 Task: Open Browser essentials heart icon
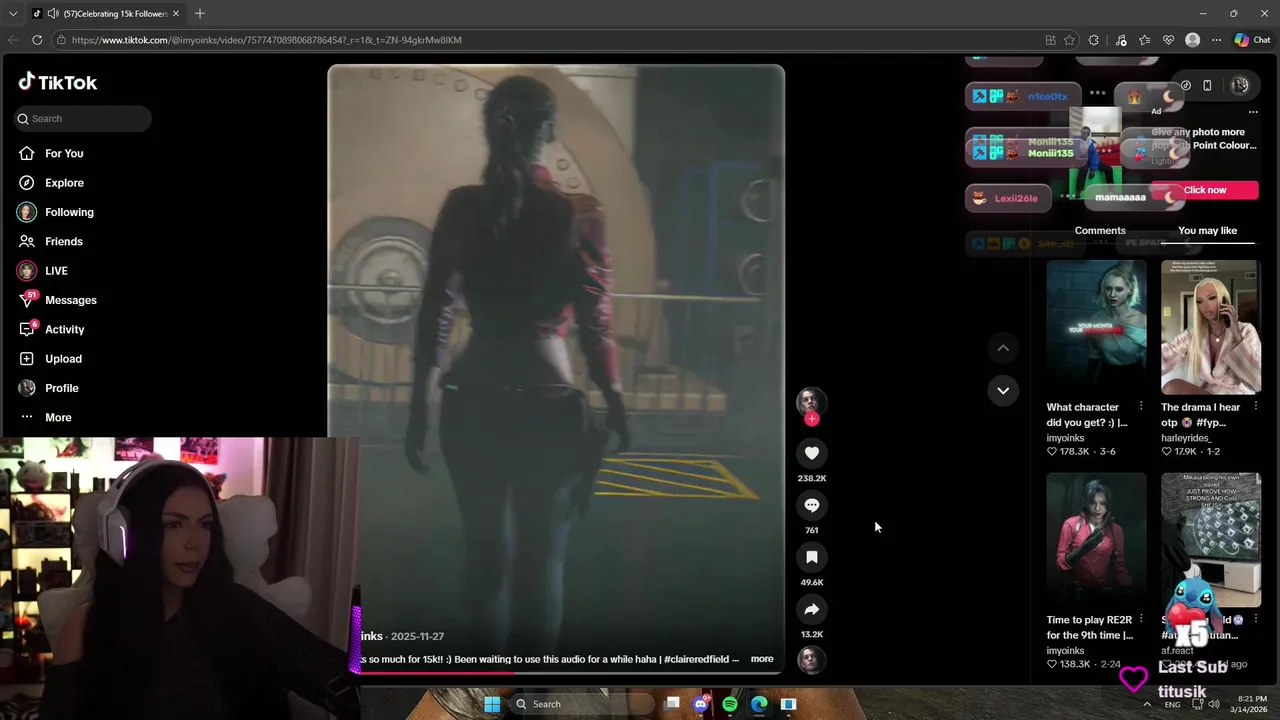(x=1168, y=40)
